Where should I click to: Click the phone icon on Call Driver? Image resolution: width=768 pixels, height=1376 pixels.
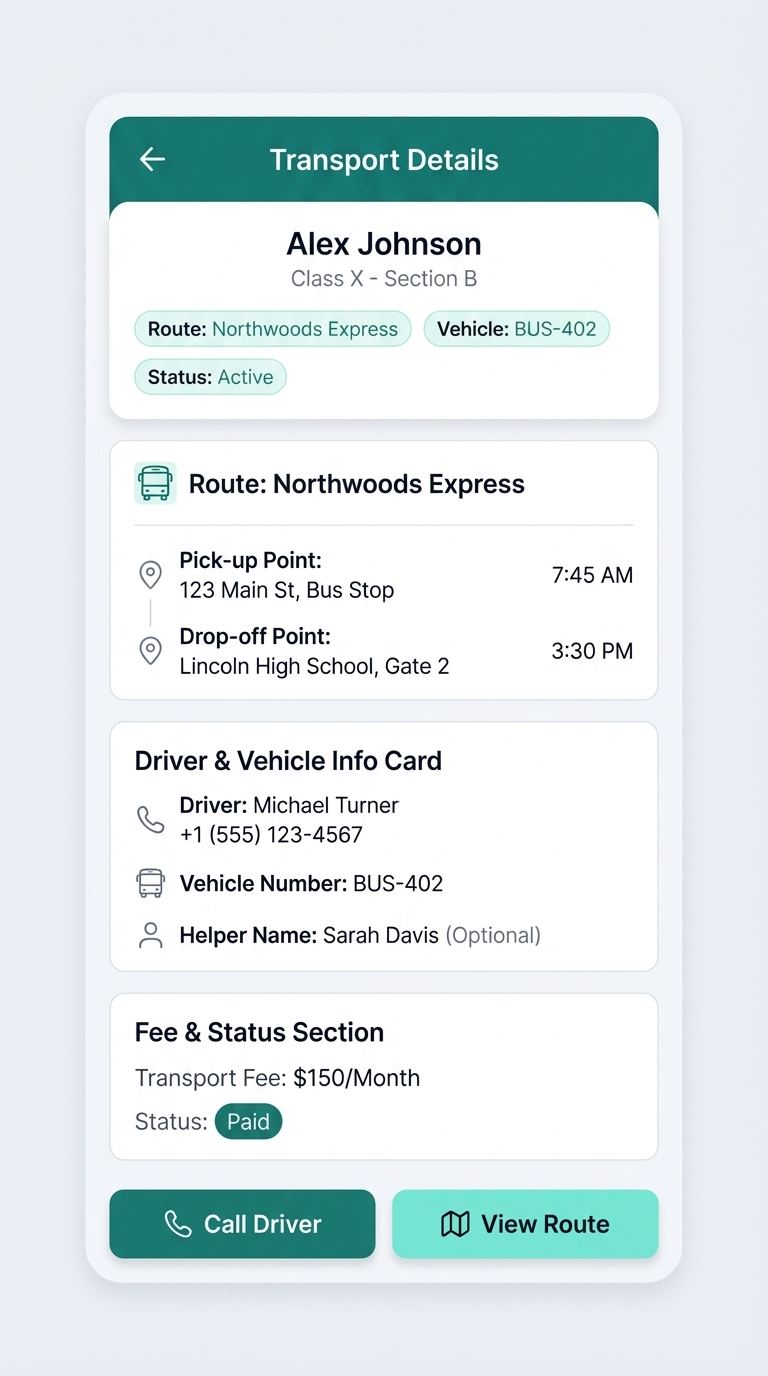tap(178, 1224)
